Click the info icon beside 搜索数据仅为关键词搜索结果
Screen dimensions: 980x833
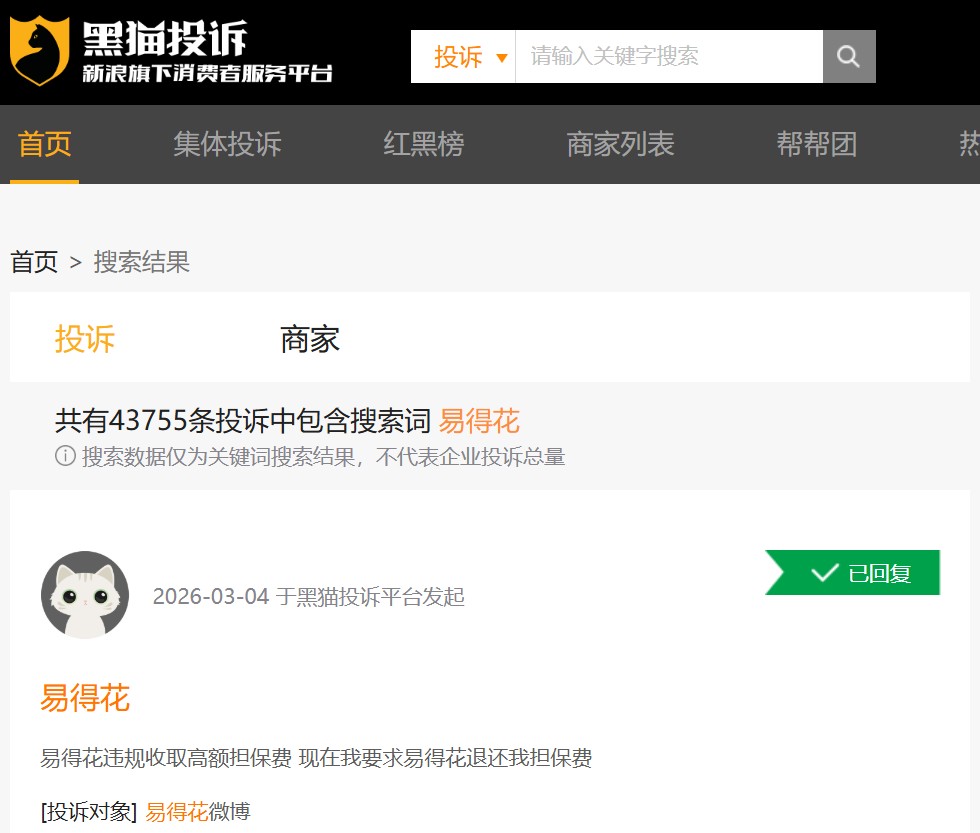65,456
